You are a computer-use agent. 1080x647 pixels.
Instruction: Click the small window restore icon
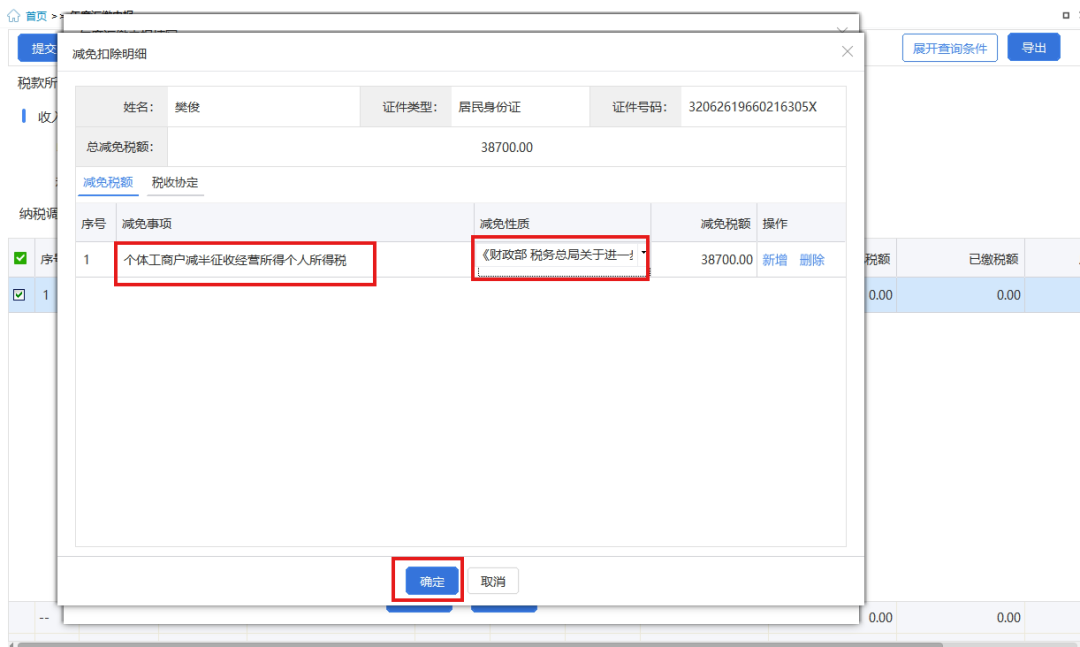point(1065,16)
